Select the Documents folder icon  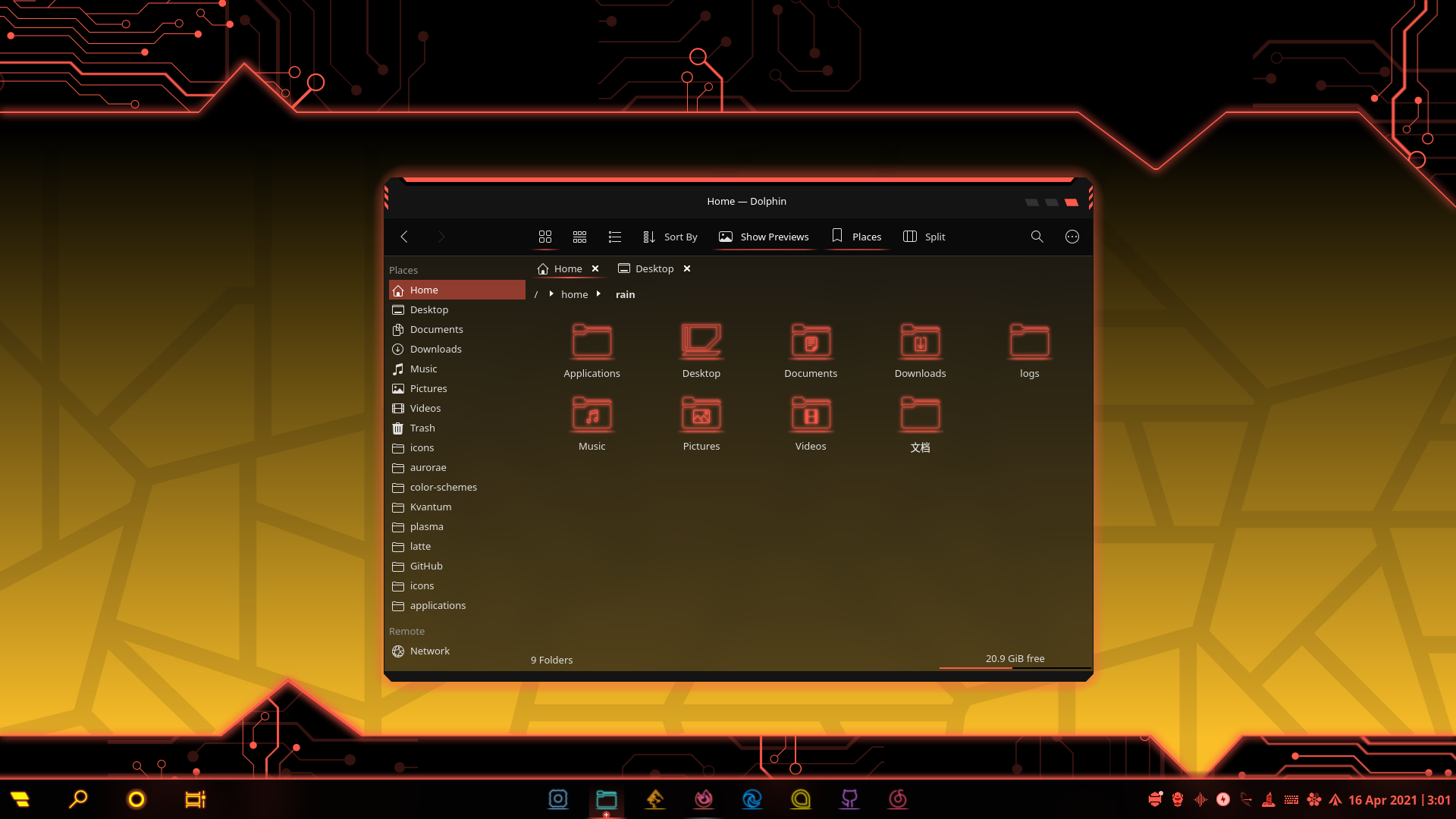point(811,341)
